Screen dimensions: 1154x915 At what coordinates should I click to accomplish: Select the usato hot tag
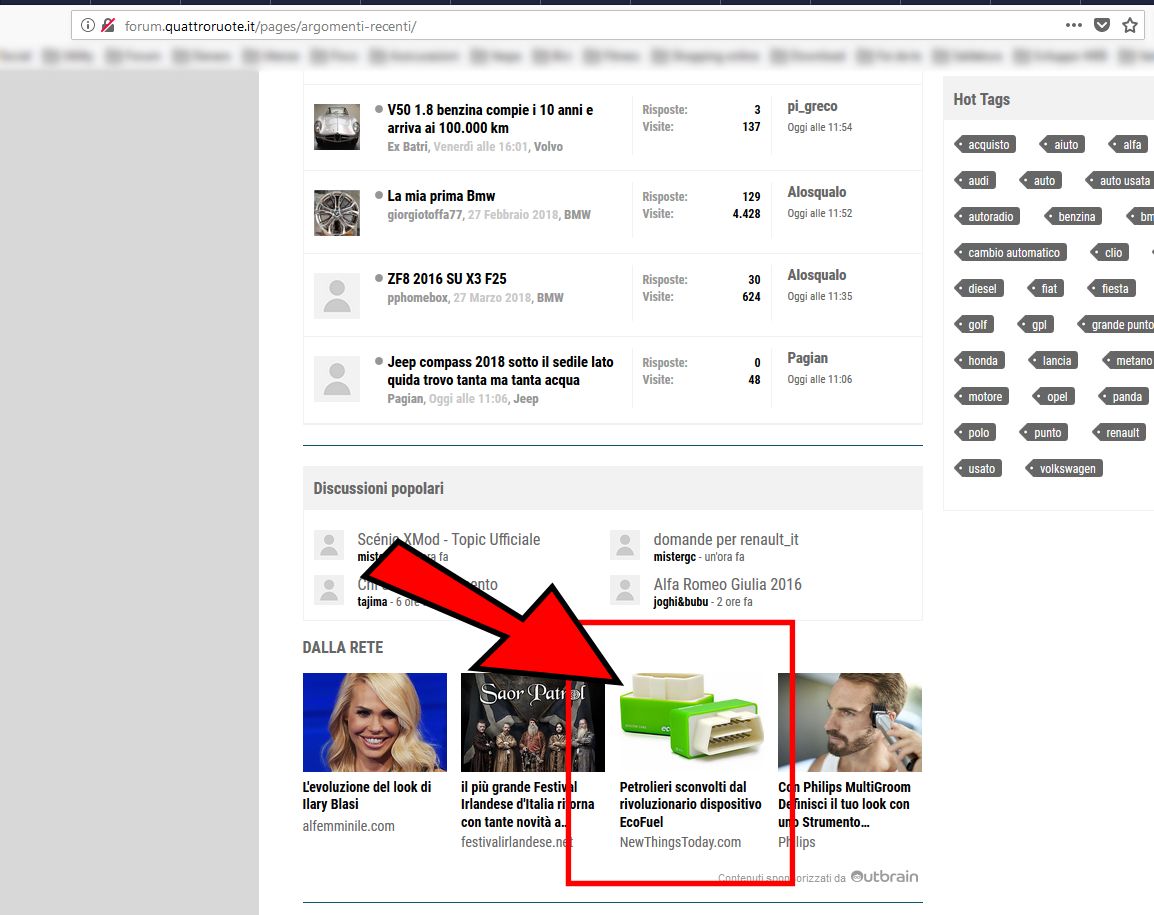pyautogui.click(x=978, y=469)
